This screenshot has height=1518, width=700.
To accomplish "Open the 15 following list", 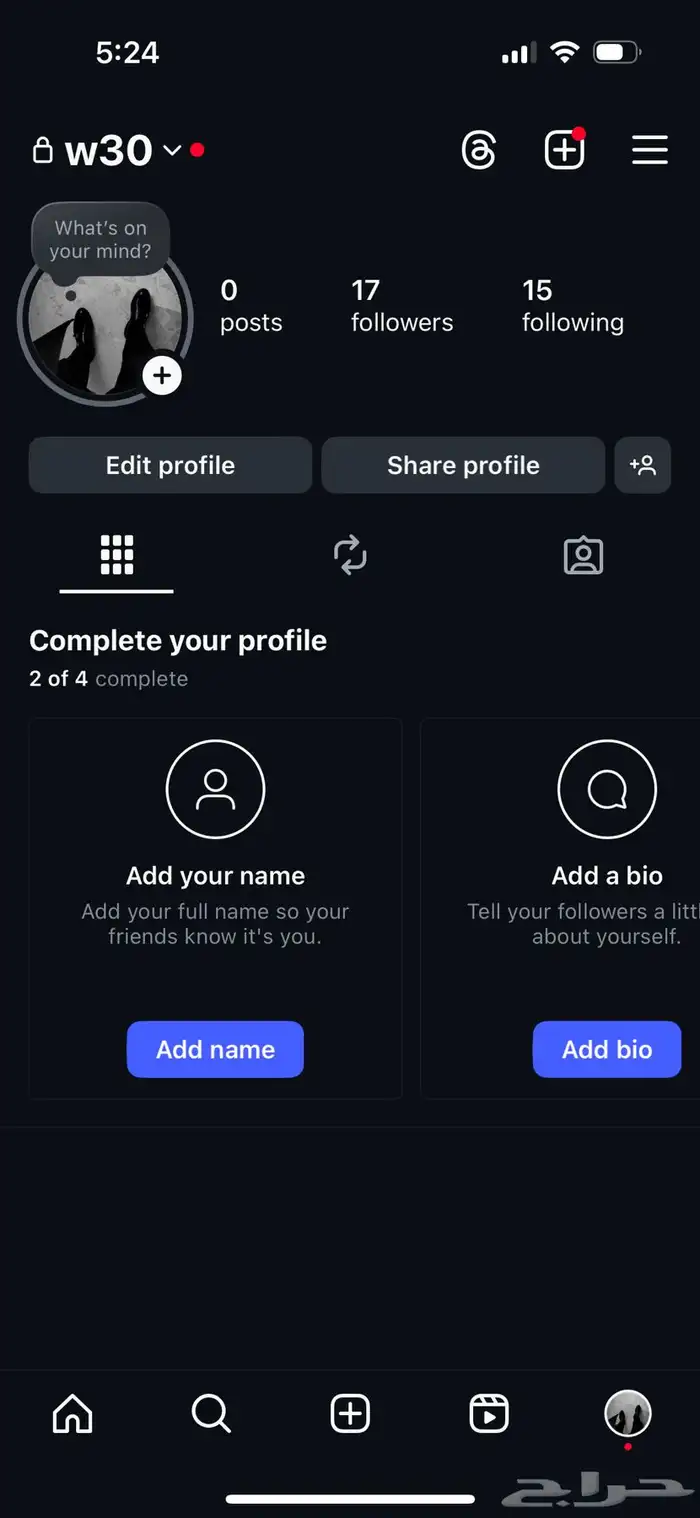I will (x=571, y=305).
